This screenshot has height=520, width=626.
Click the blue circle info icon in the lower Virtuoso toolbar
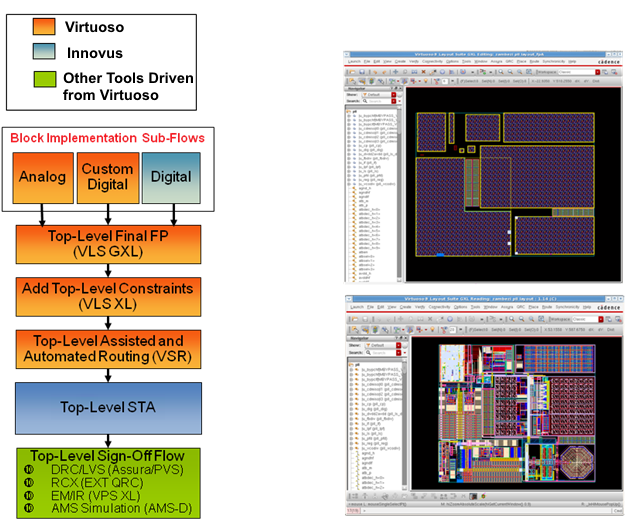point(450,319)
